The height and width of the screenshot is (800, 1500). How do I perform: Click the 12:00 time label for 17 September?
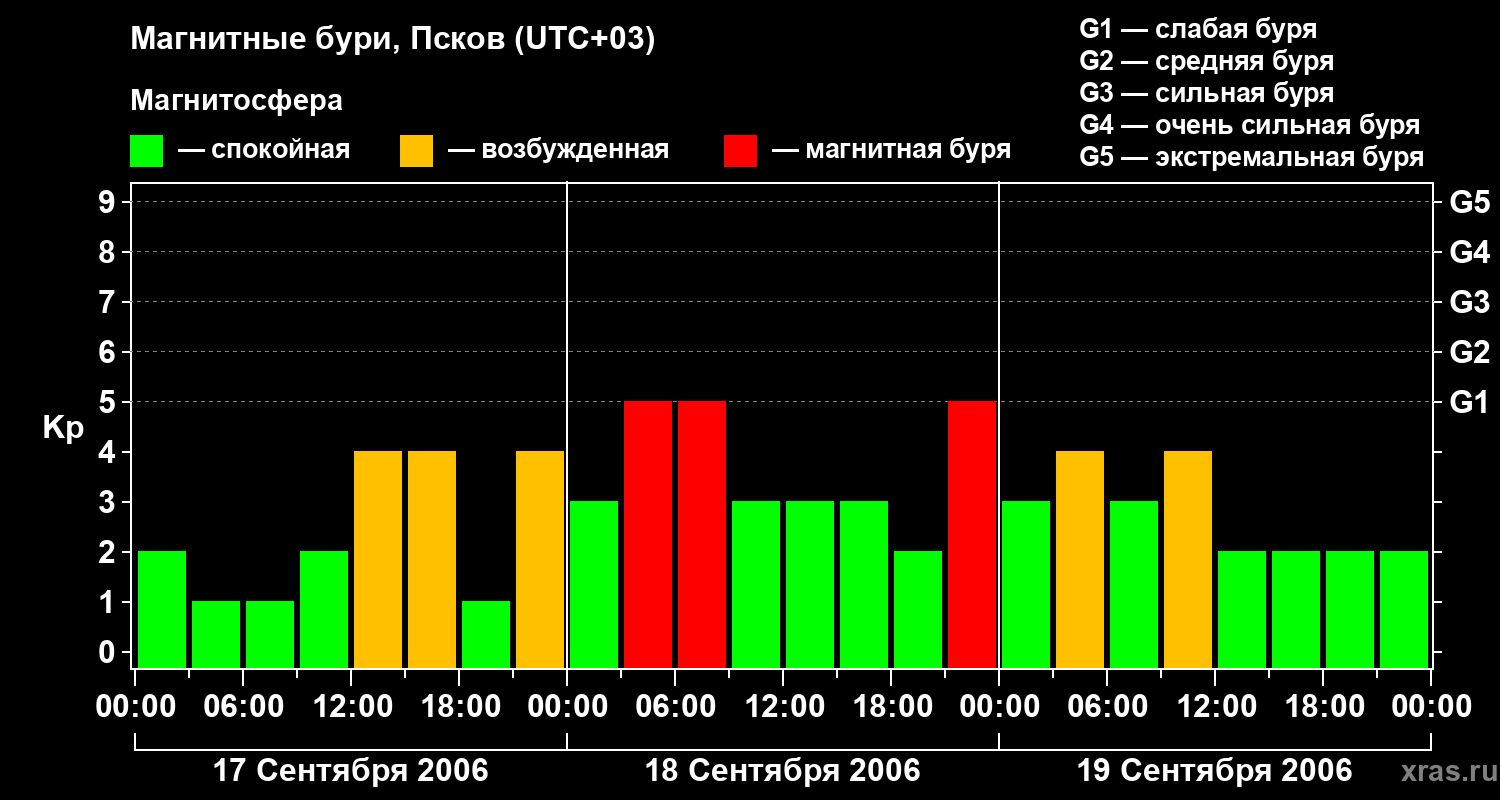[351, 707]
